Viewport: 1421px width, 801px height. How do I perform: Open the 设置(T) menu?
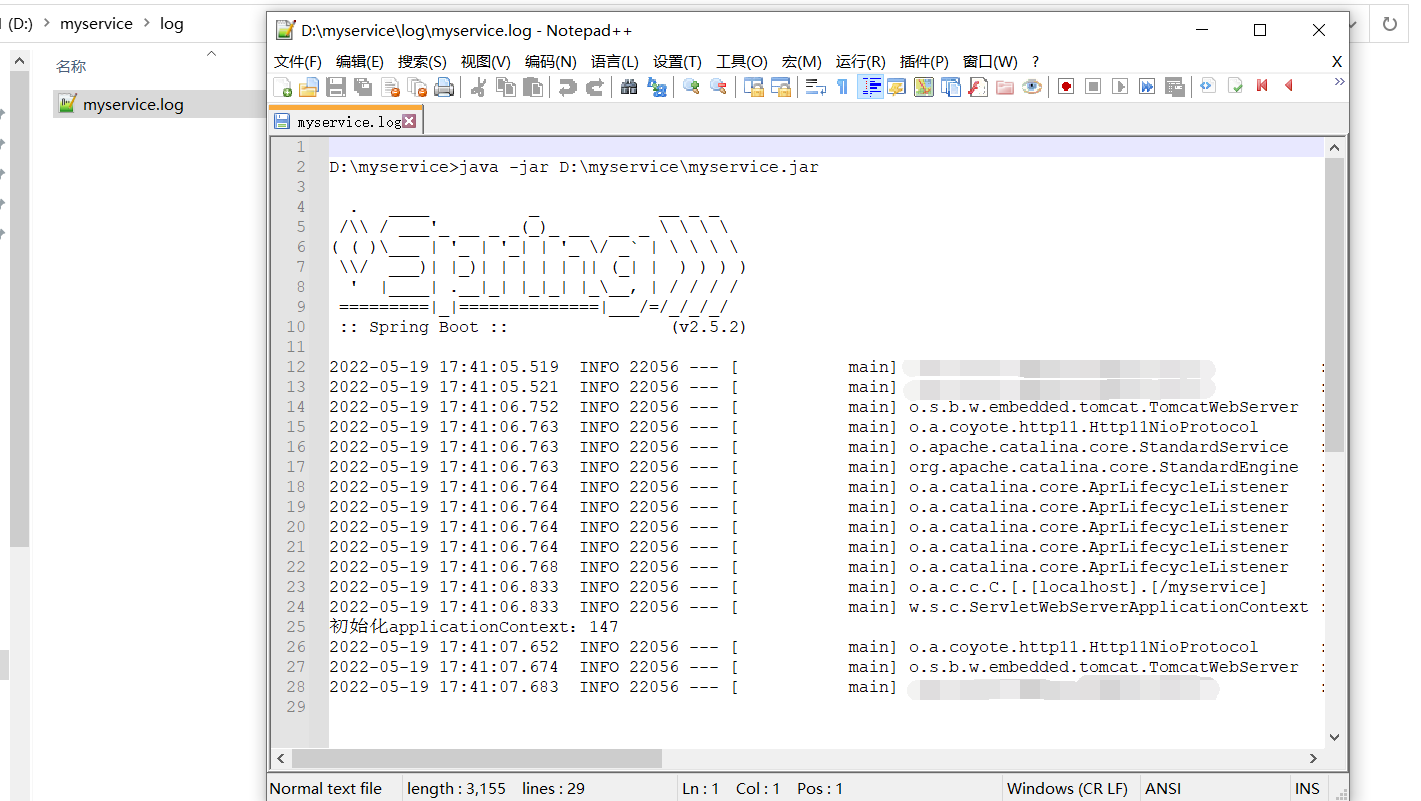[677, 61]
